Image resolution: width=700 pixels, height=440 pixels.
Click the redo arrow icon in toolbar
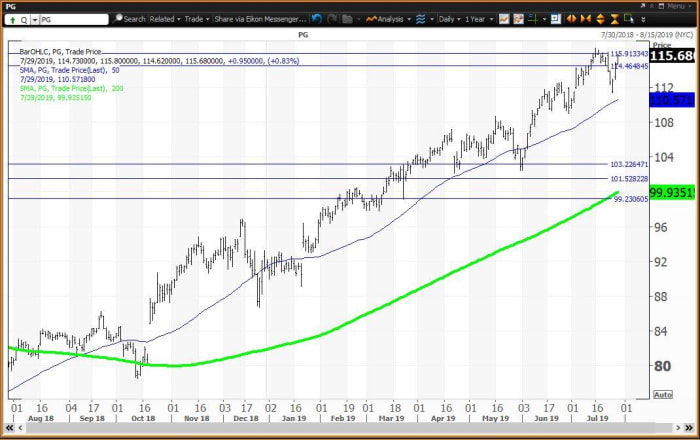(x=332, y=19)
